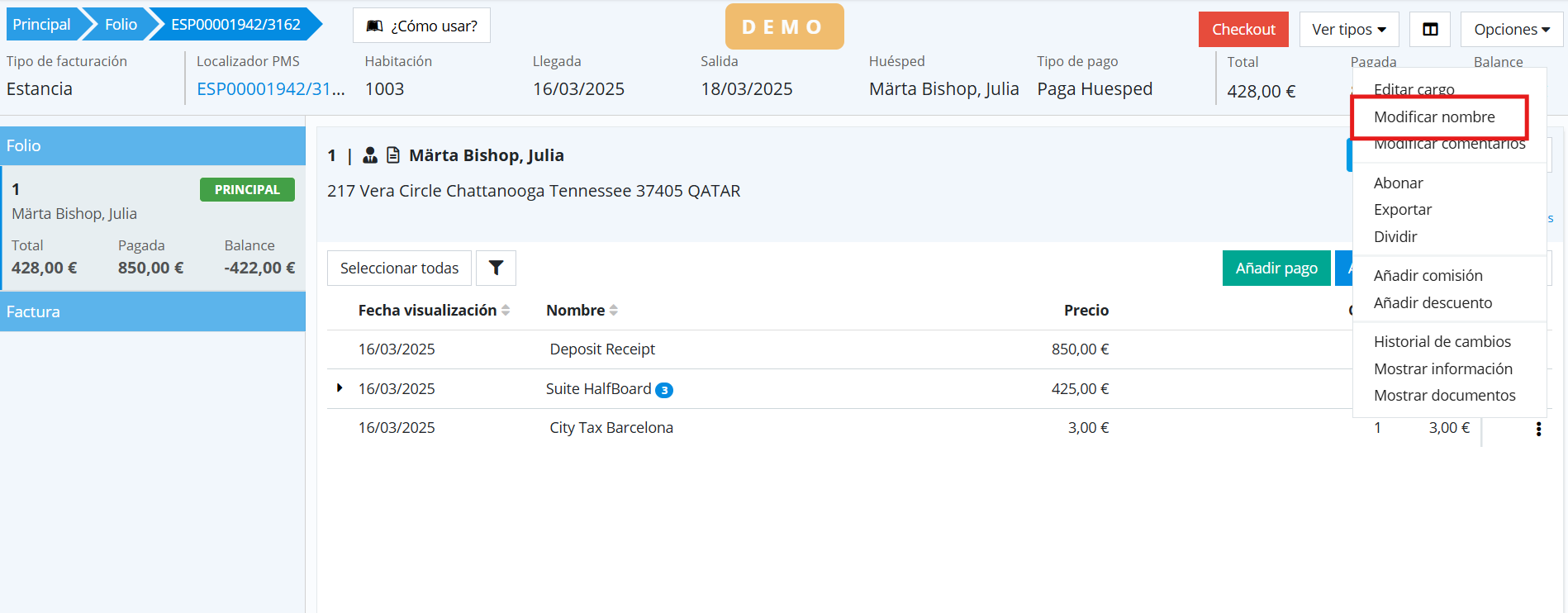Click Seleccionar todas button
The width and height of the screenshot is (1568, 613).
(399, 268)
